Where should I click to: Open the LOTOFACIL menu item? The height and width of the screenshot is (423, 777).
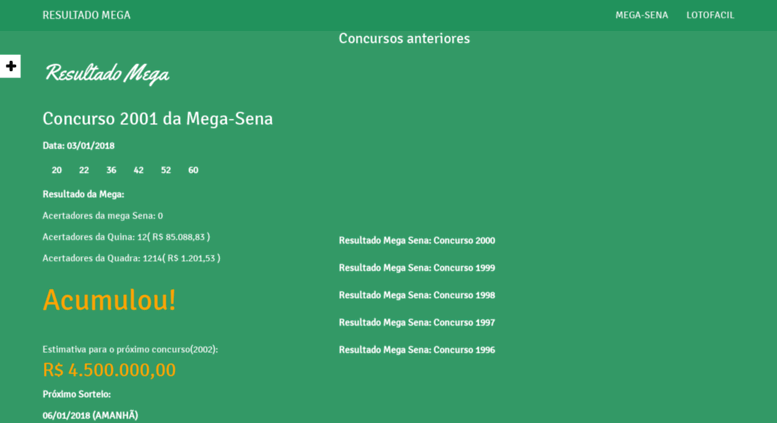tap(710, 15)
